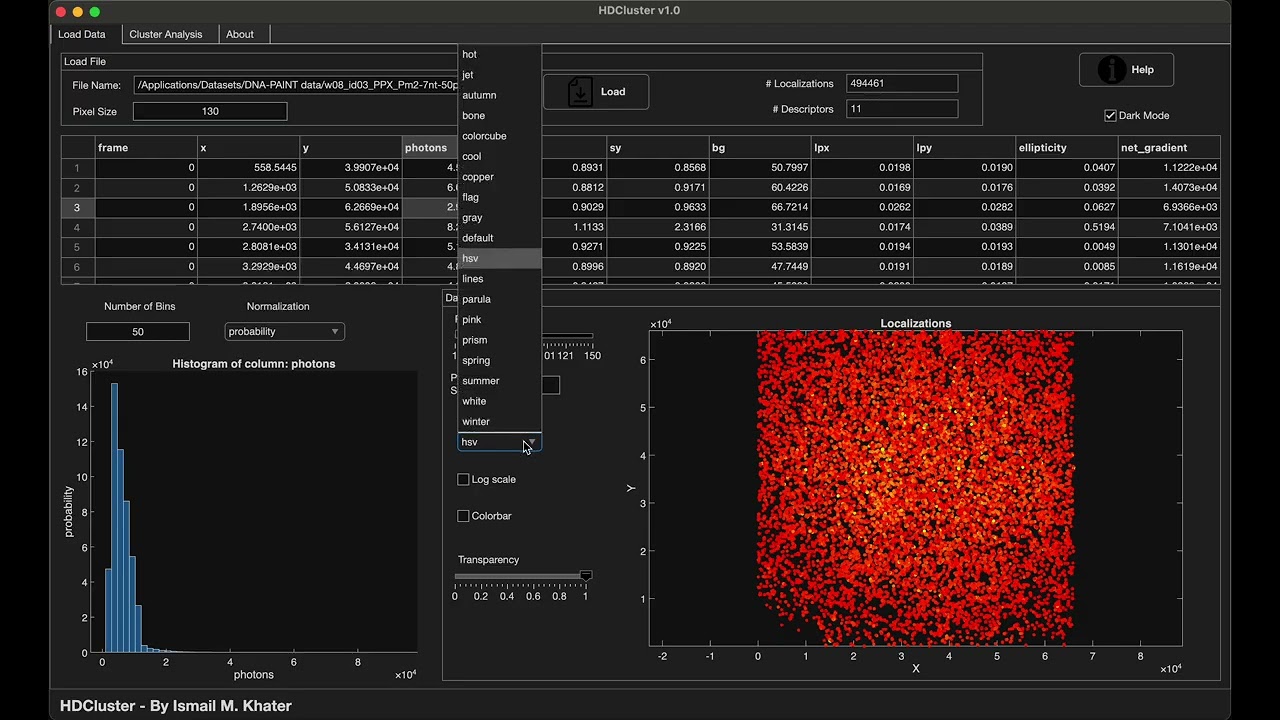
Task: Open the Normalization probability dropdown
Action: [x=284, y=332]
